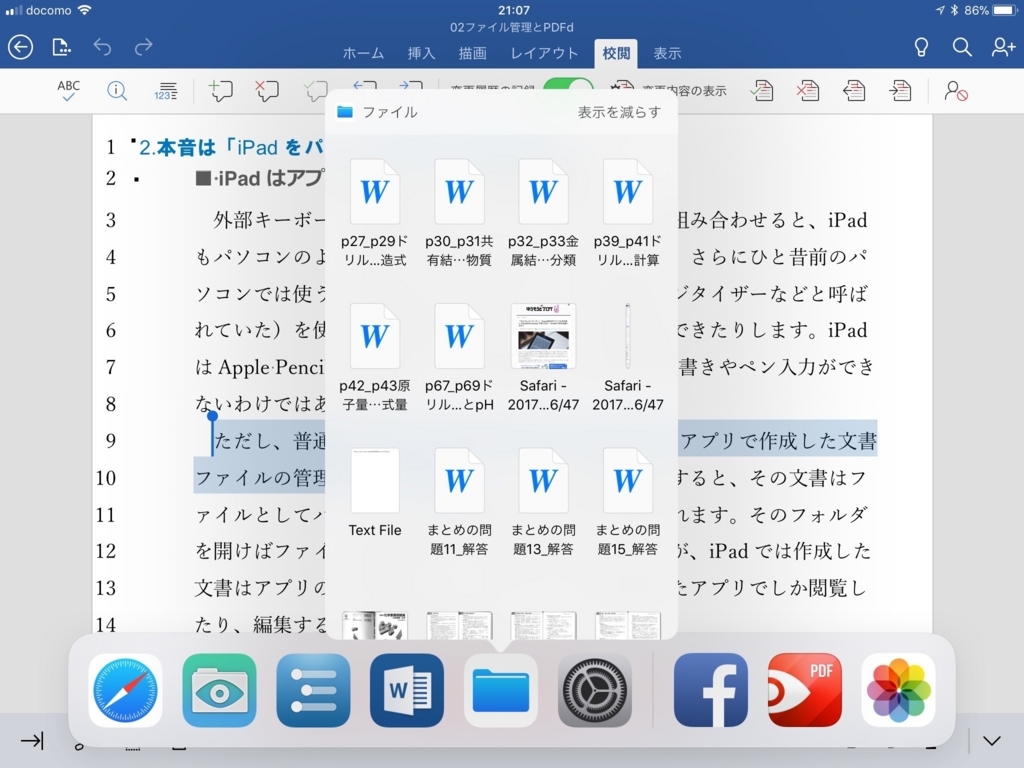Undo the last action
This screenshot has width=1024, height=768.
point(102,47)
